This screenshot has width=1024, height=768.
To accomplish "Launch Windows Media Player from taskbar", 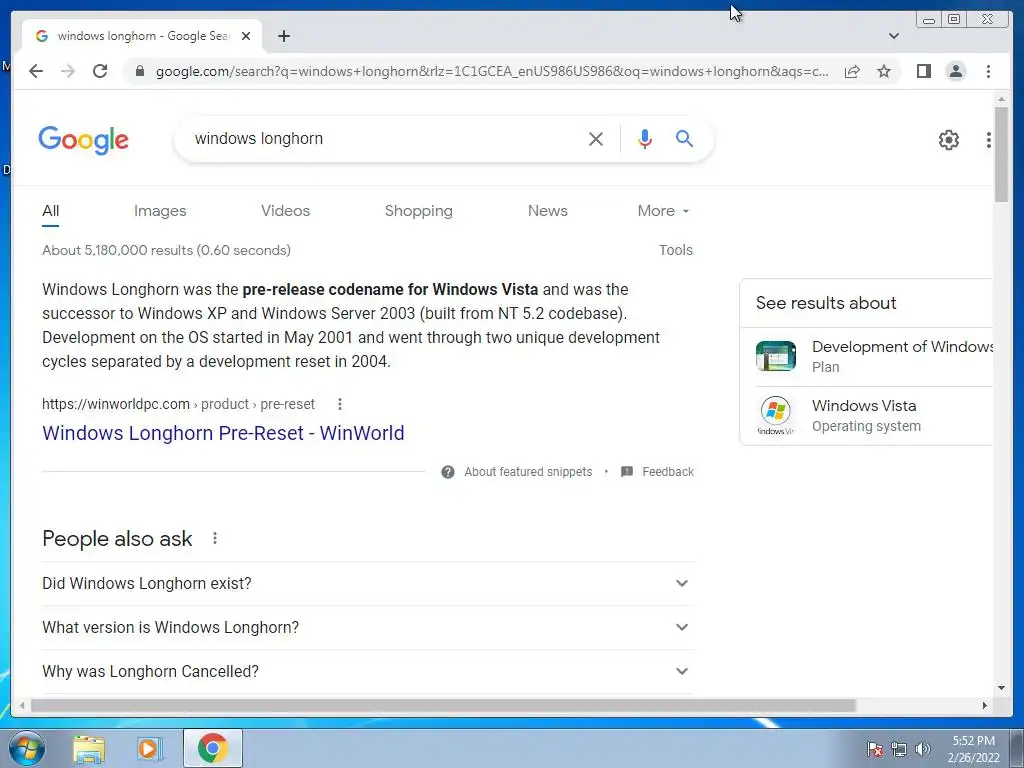I will click(150, 748).
